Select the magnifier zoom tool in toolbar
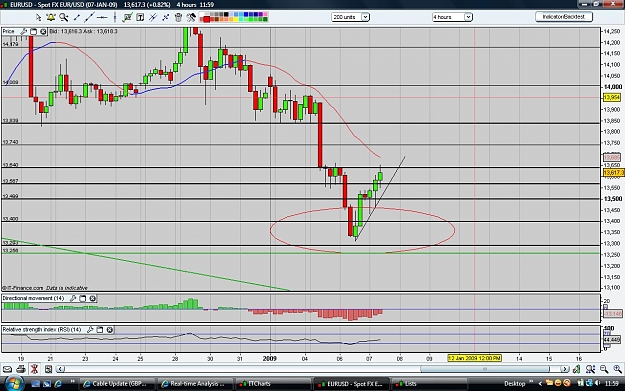 tap(63, 17)
